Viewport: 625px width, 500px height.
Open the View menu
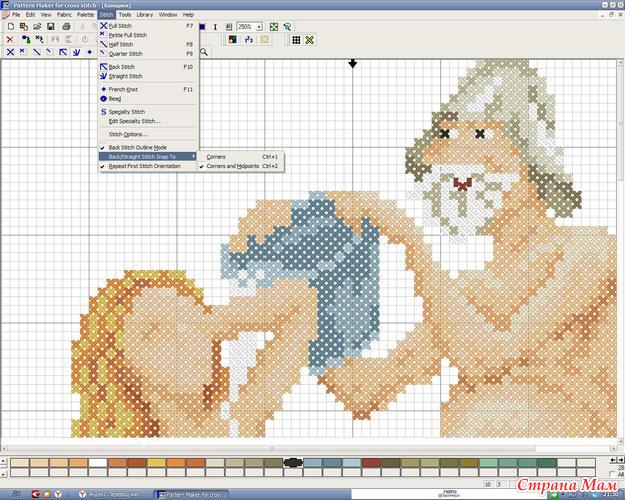click(x=46, y=15)
